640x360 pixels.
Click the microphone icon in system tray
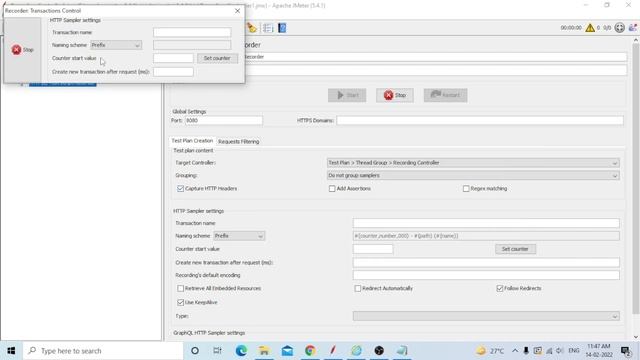526,351
